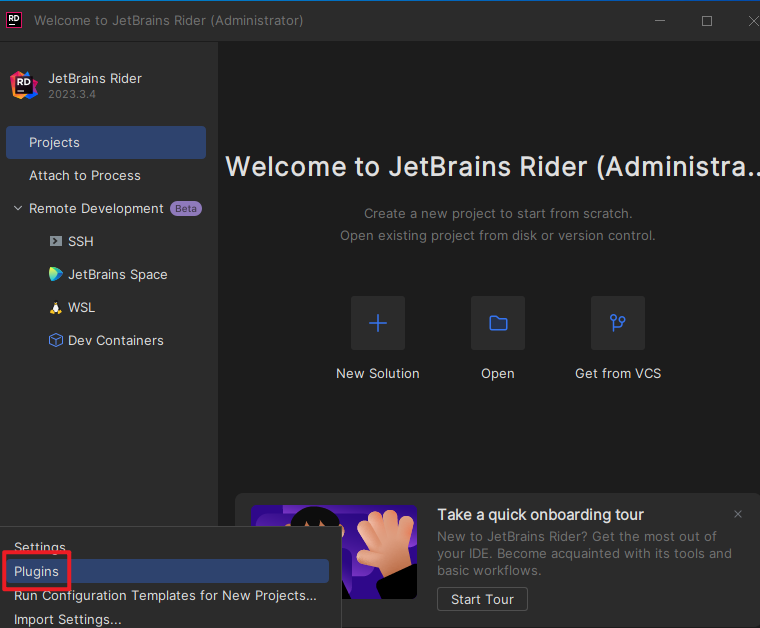
Task: Minimize the Rider welcome window
Action: (660, 21)
